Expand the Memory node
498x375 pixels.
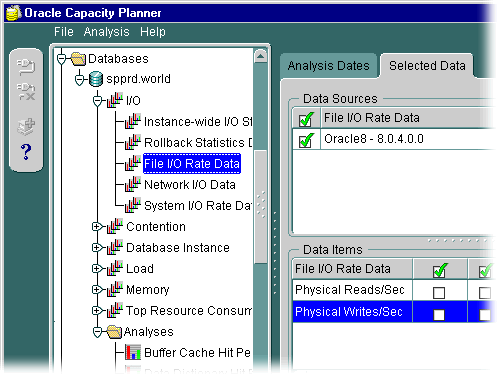point(97,290)
